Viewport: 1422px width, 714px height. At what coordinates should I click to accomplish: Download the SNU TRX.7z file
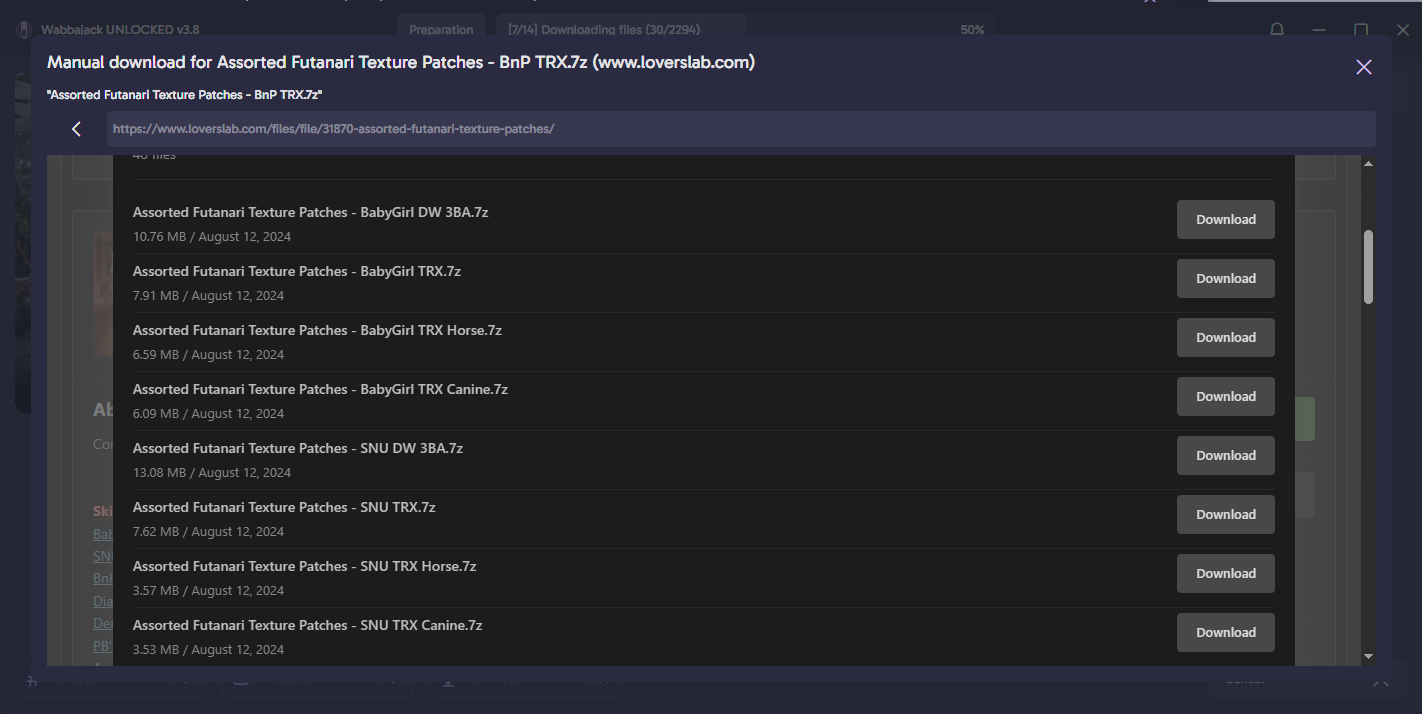click(x=1225, y=514)
